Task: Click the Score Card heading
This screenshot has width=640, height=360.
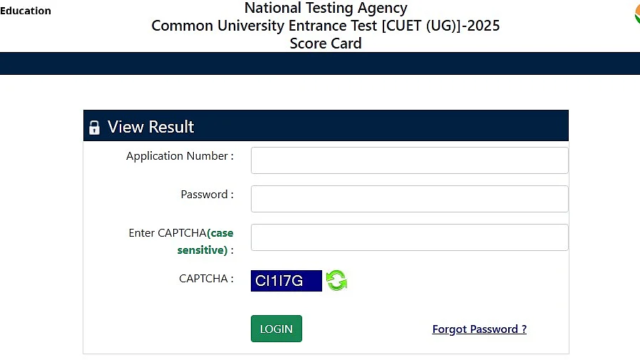Action: pyautogui.click(x=326, y=43)
